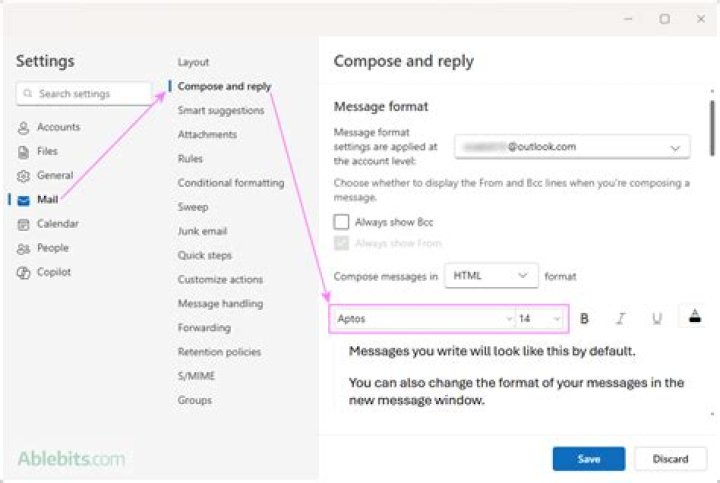Open the Calendar icon in sidebar
Screen dimensions: 720x483
pos(23,224)
